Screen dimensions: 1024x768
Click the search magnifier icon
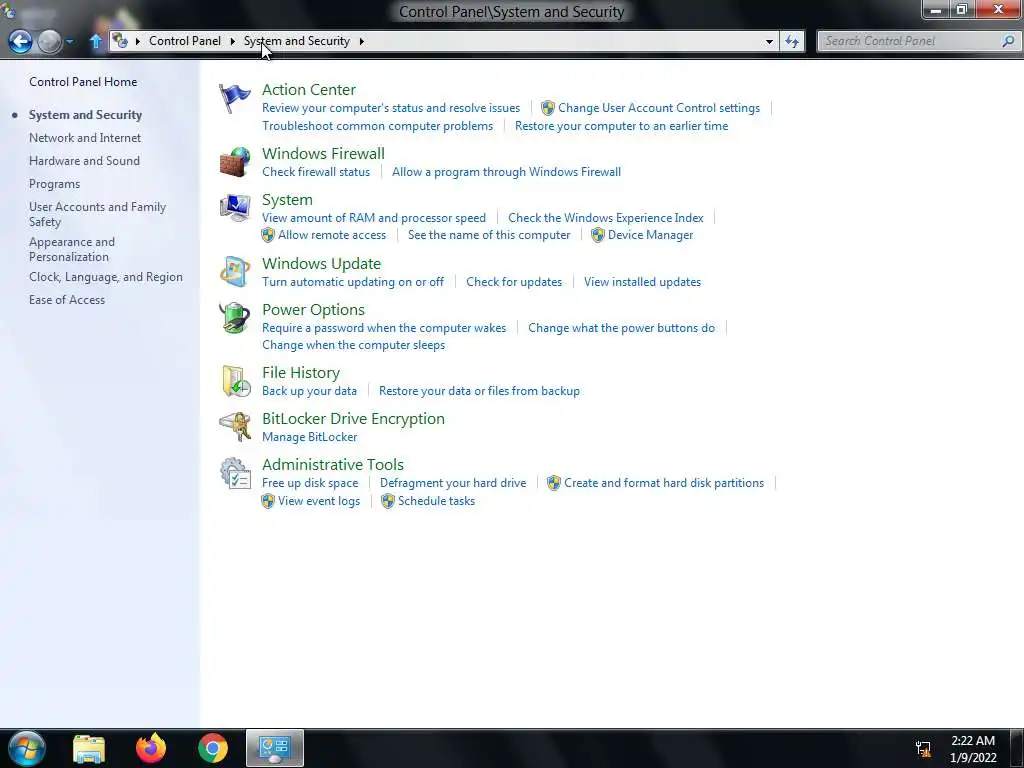[1008, 41]
